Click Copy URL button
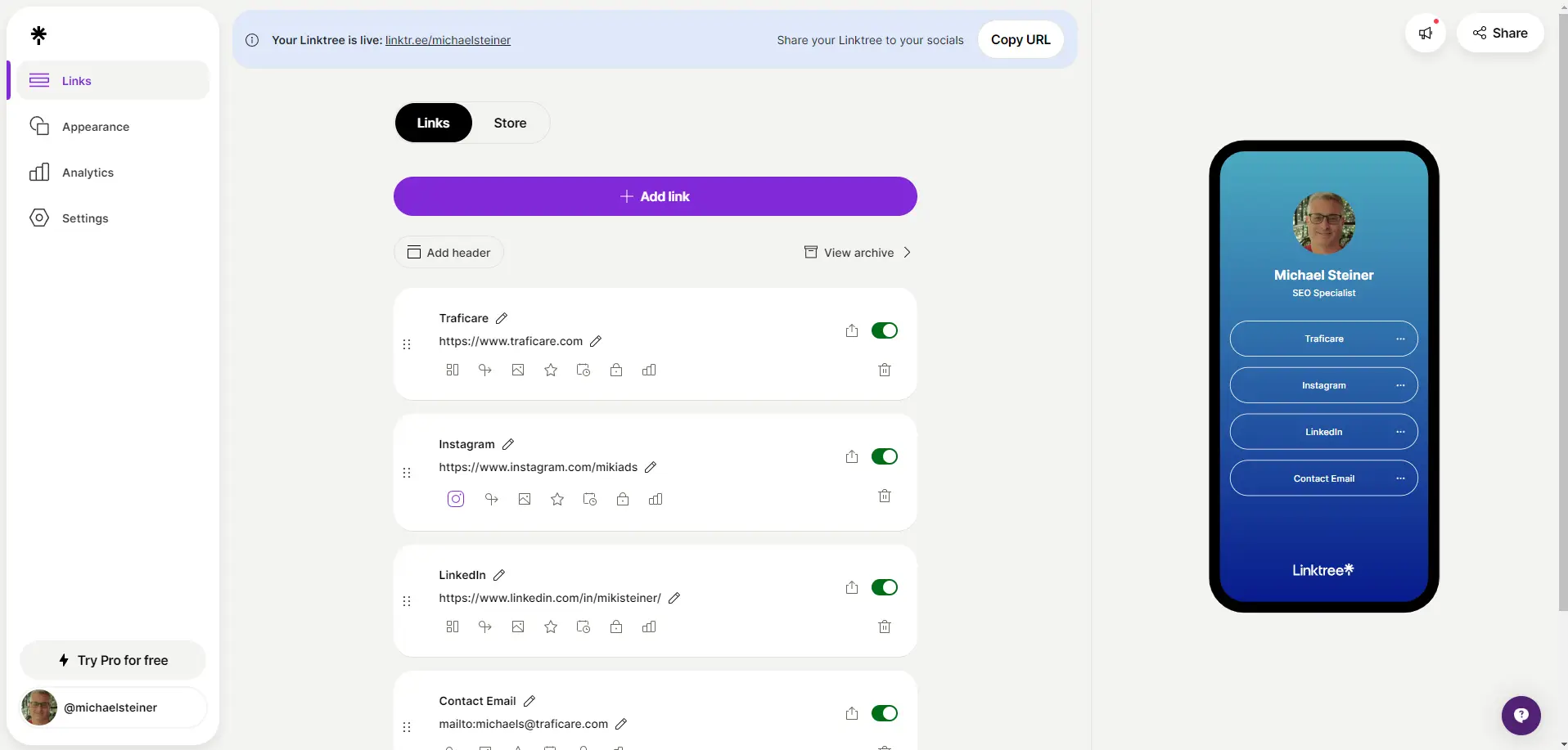This screenshot has width=1568, height=750. (1021, 39)
